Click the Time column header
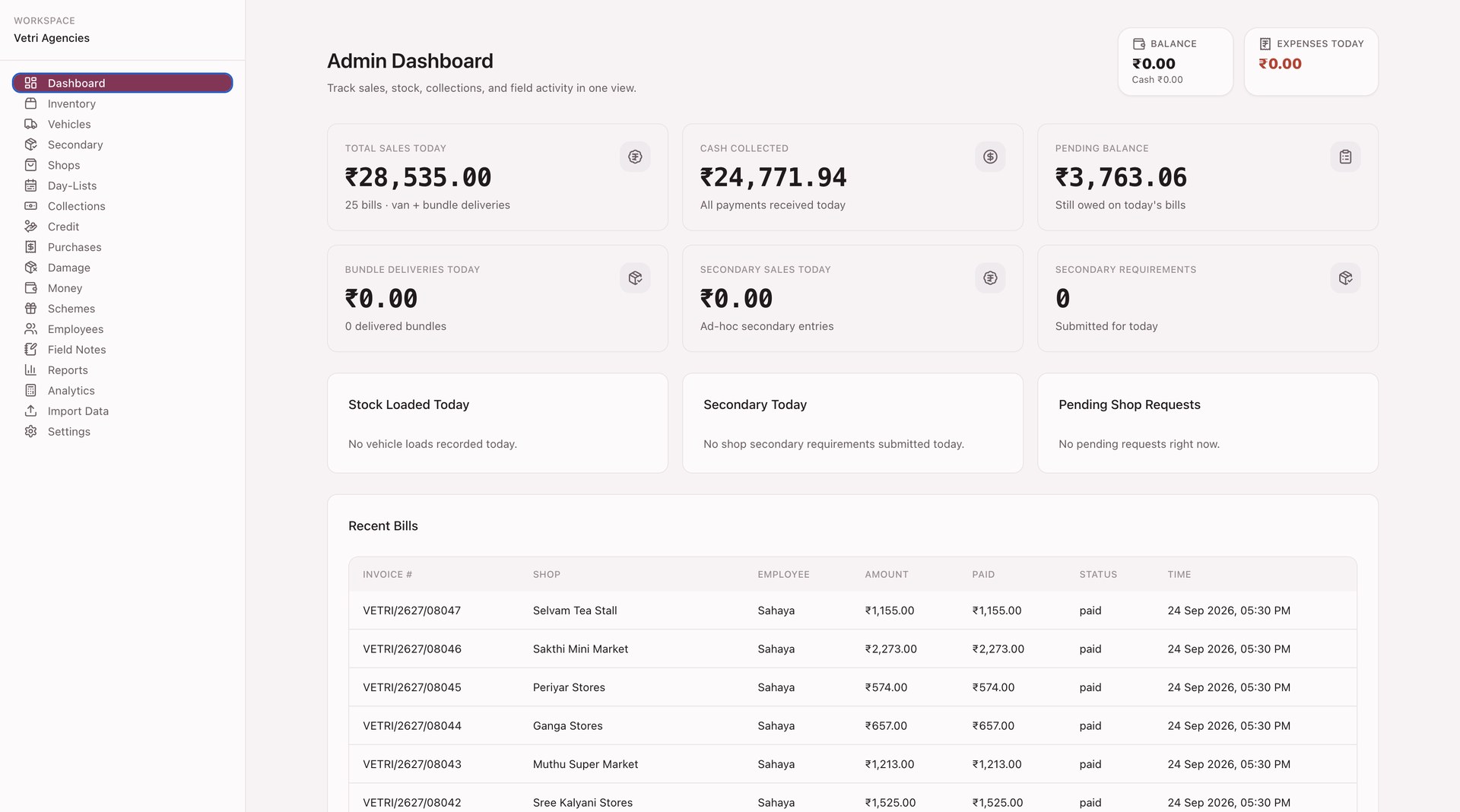Image resolution: width=1460 pixels, height=812 pixels. point(1179,575)
